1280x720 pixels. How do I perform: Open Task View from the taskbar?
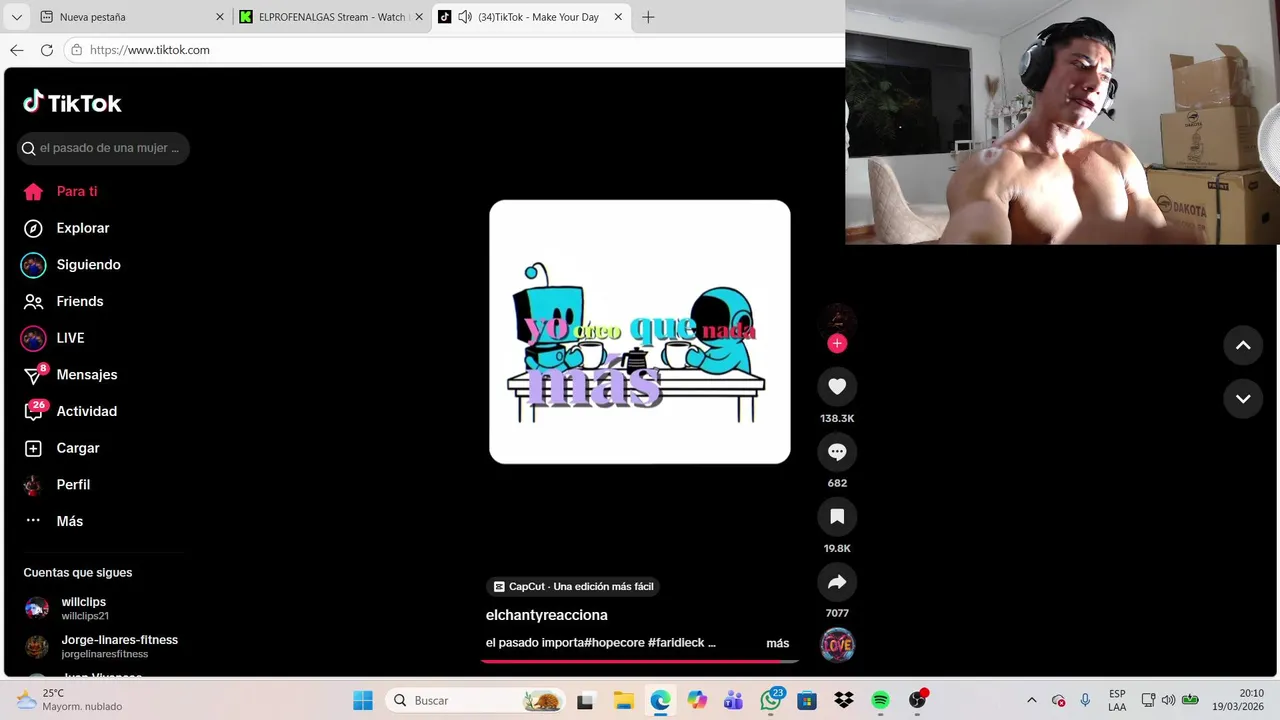click(585, 700)
